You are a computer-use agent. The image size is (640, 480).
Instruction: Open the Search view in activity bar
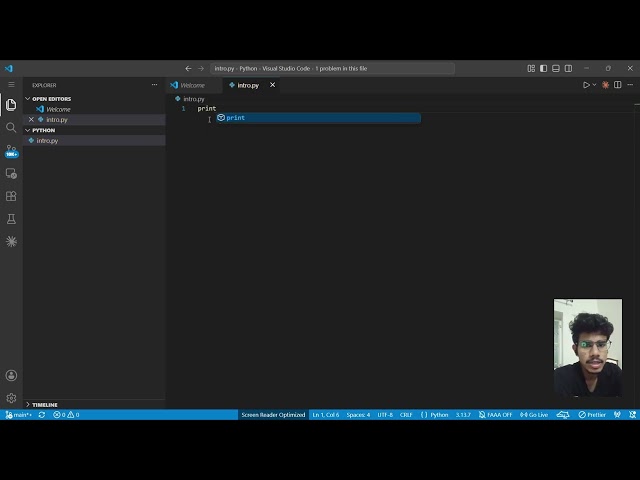11,128
